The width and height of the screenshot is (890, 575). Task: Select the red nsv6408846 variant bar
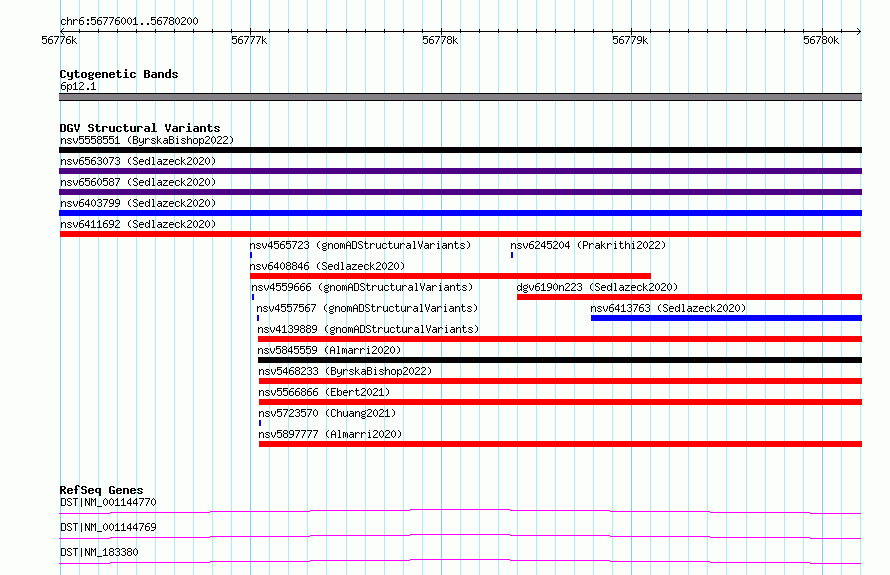point(451,276)
